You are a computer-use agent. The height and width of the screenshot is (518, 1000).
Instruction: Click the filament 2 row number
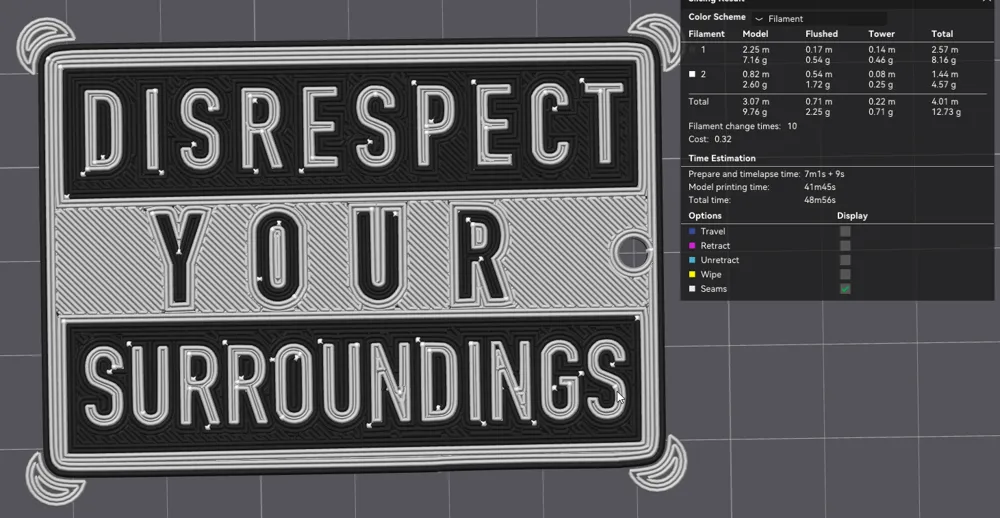703,75
